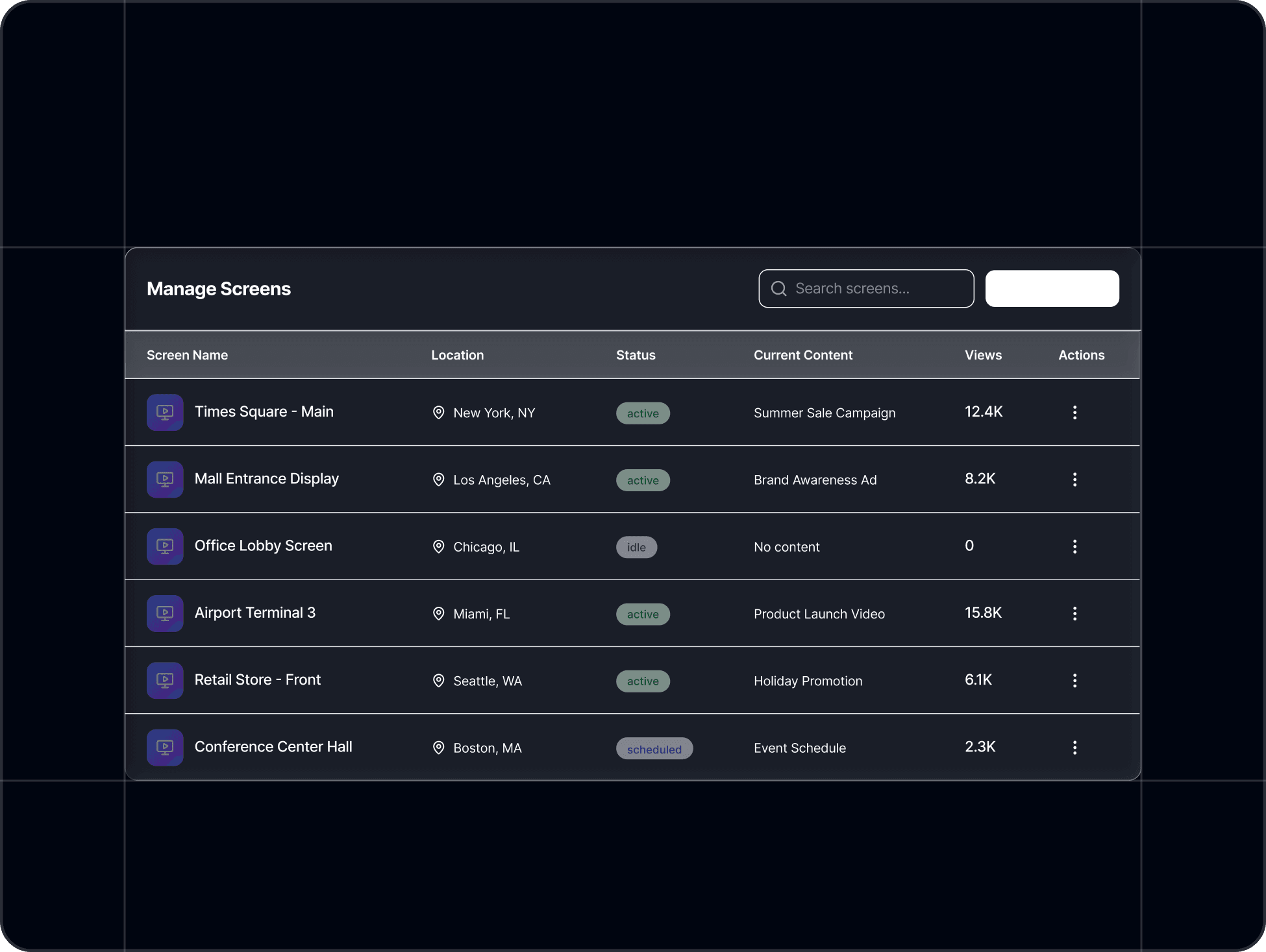This screenshot has width=1266, height=952.
Task: Click the scheduled badge for Conference Center Hall
Action: pos(654,749)
